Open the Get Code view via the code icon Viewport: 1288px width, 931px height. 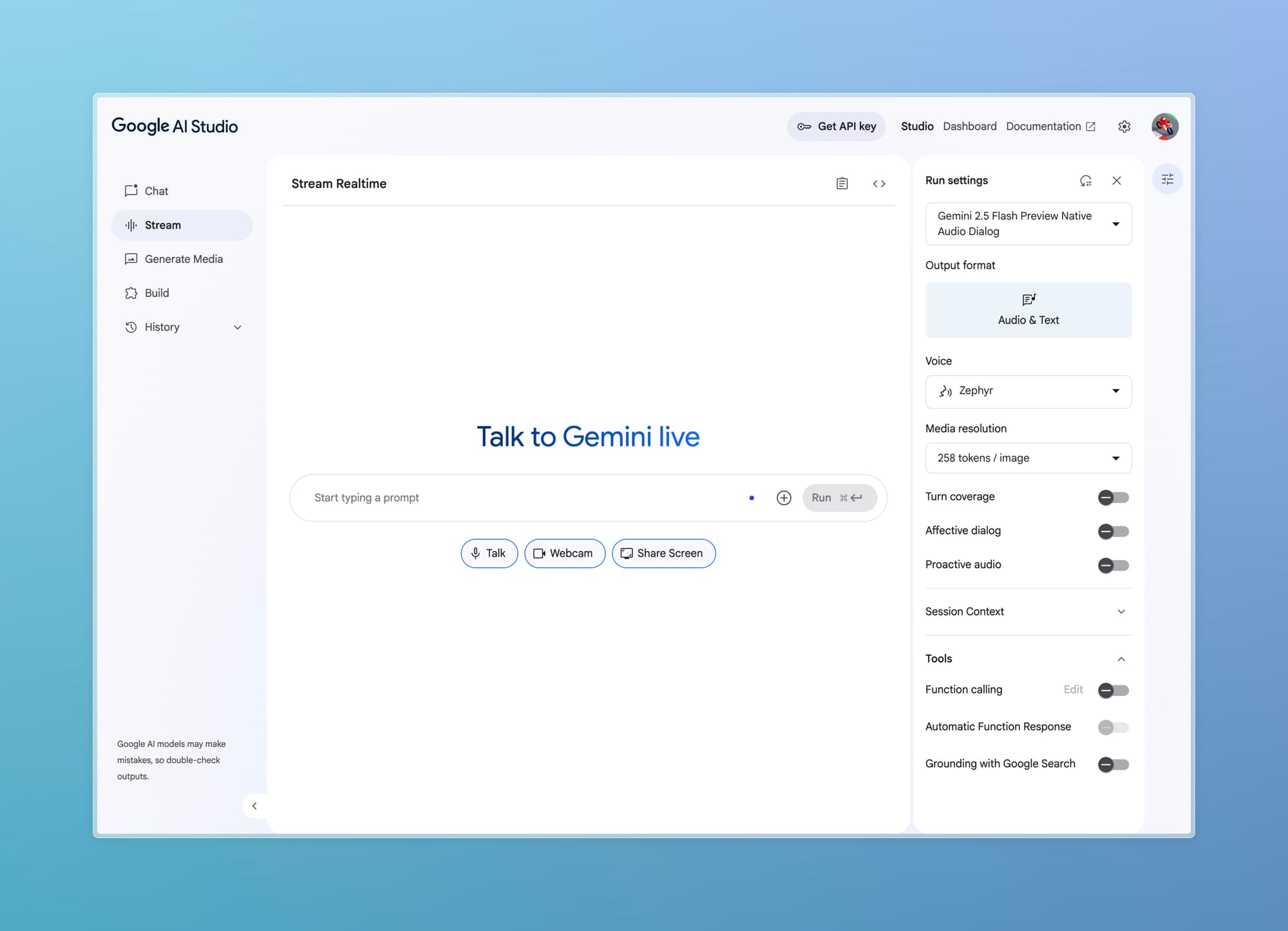point(878,184)
